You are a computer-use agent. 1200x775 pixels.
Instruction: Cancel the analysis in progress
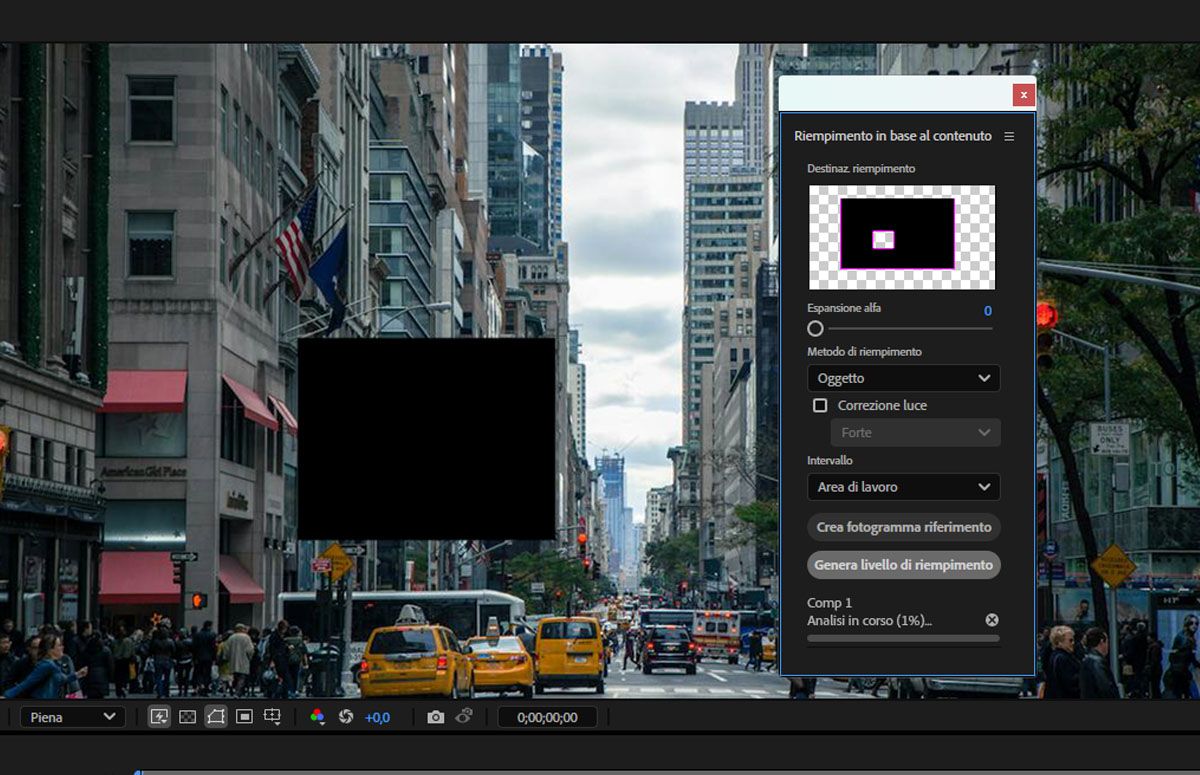click(x=991, y=620)
